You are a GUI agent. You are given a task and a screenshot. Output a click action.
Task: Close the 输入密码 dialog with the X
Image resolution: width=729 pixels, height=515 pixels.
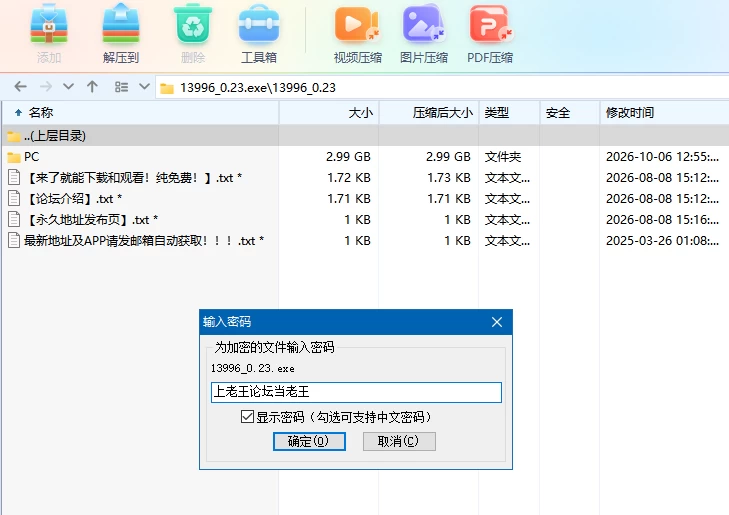click(x=497, y=322)
